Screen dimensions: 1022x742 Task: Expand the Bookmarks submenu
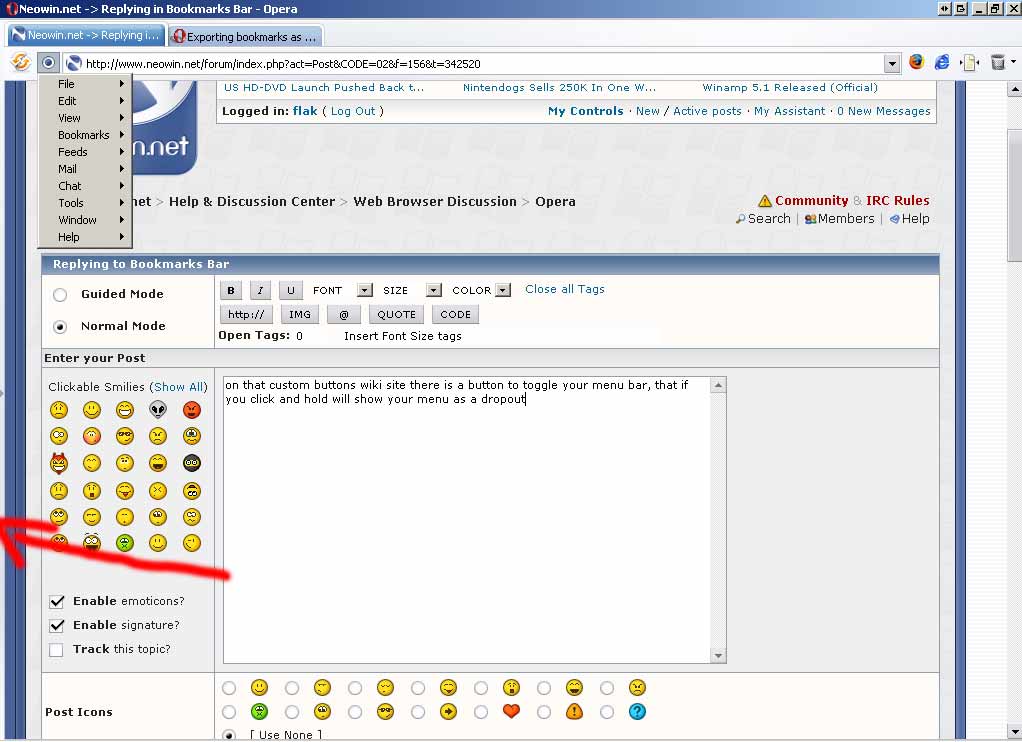pos(85,134)
